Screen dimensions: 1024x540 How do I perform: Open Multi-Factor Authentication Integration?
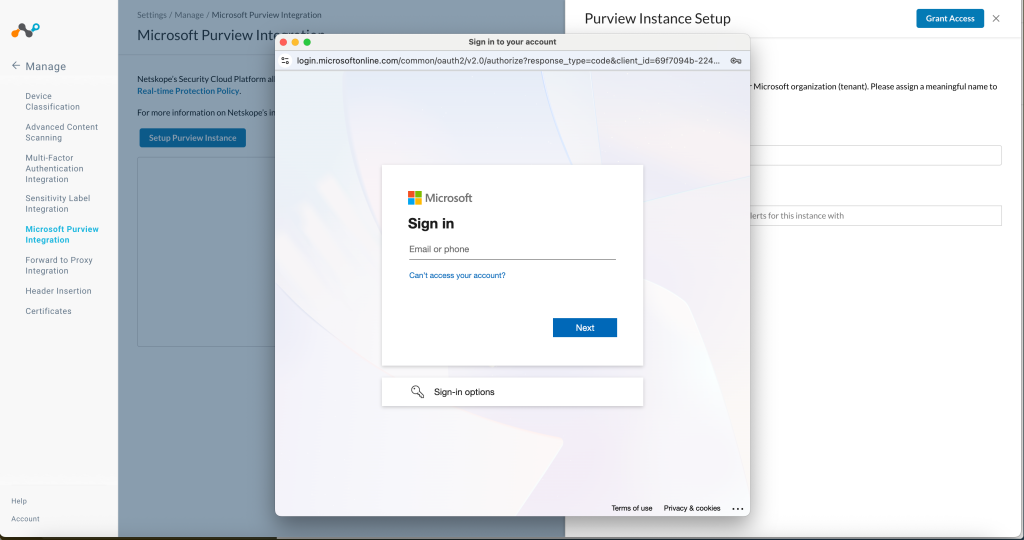pos(54,168)
